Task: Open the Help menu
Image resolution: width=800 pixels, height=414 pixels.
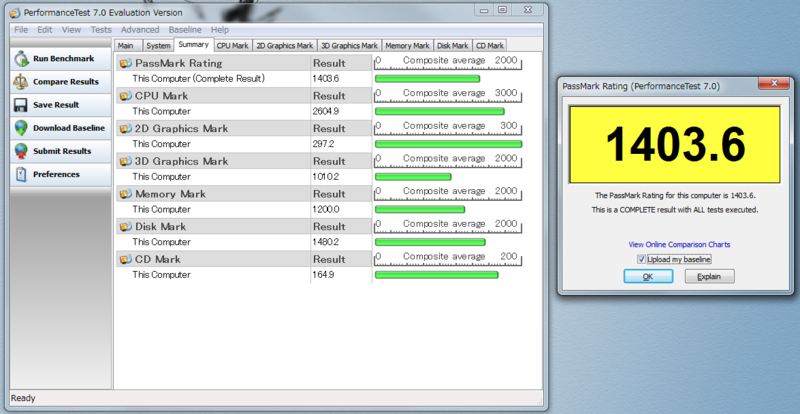Action: click(x=220, y=30)
